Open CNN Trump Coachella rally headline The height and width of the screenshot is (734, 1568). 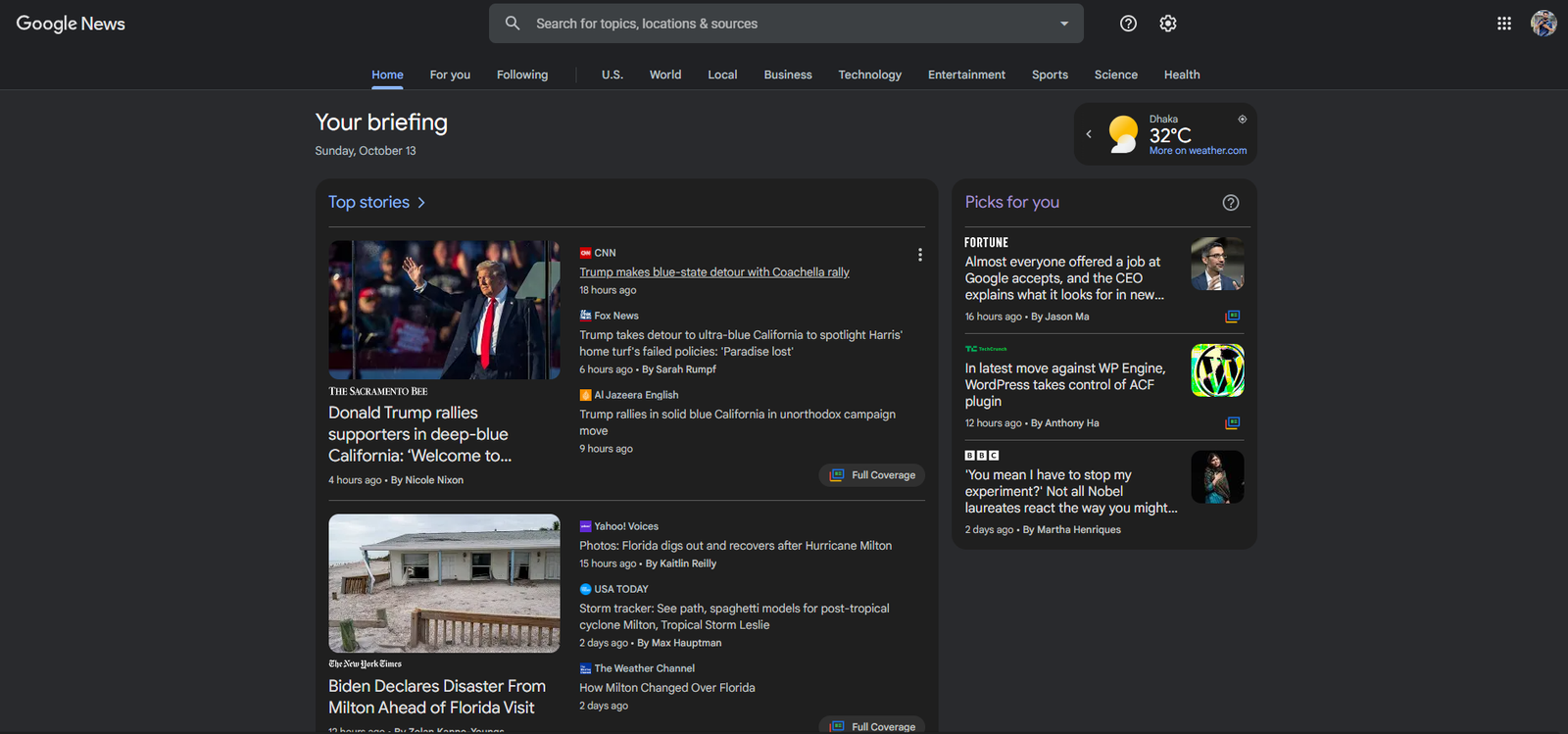(713, 272)
